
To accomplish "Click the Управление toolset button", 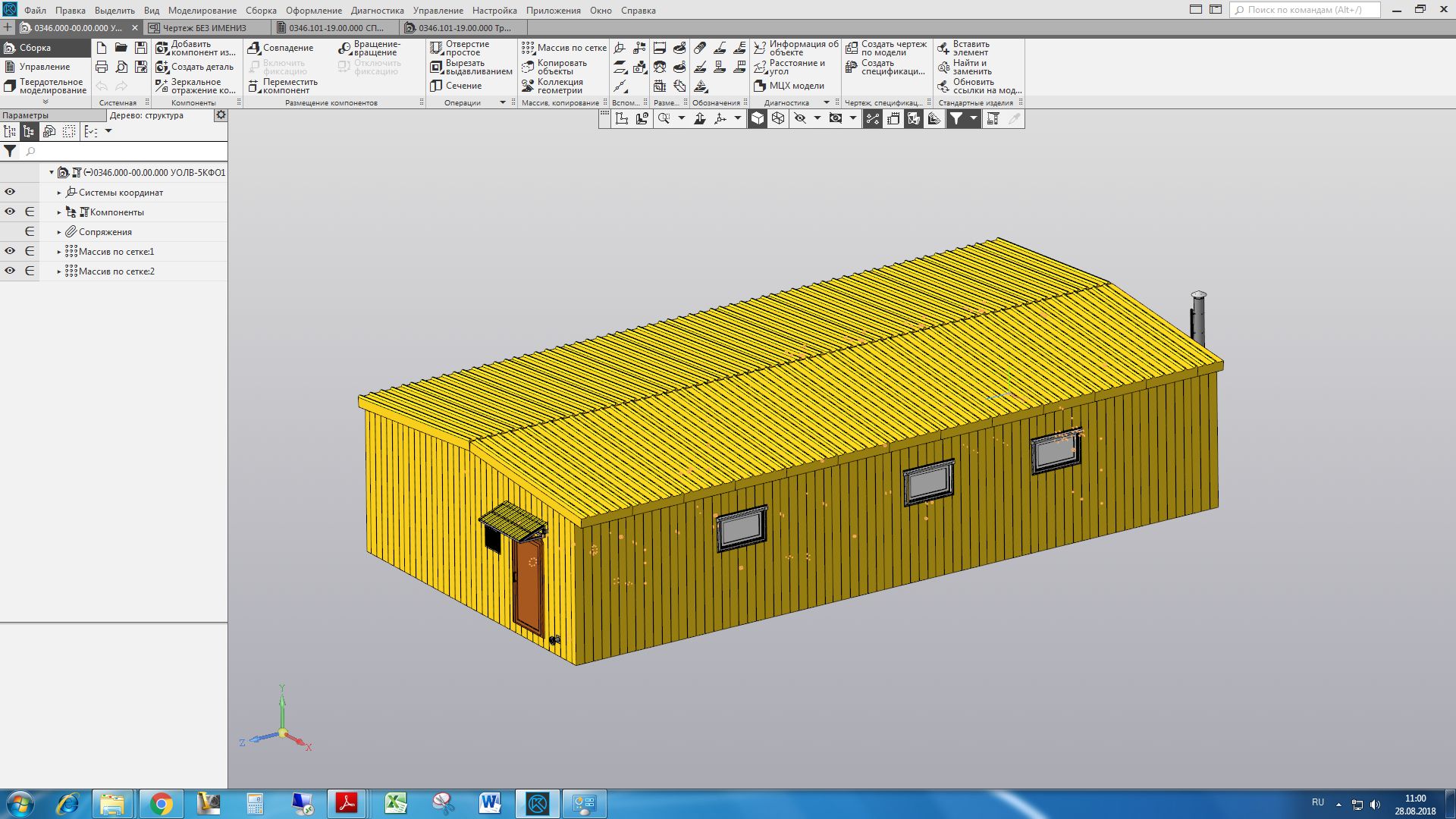I will [44, 67].
